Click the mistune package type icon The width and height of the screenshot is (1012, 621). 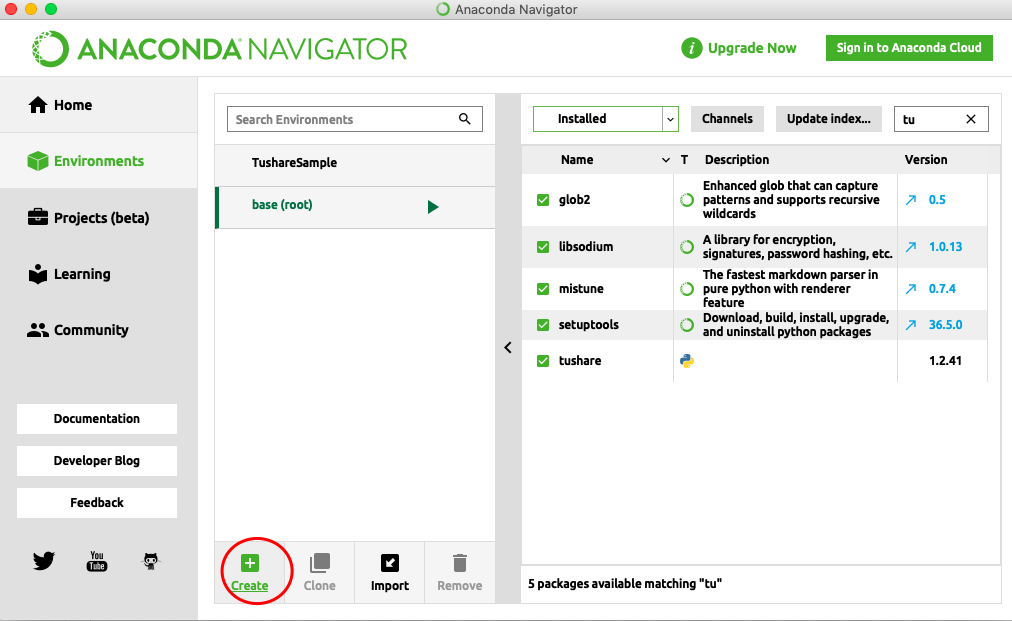pos(687,289)
